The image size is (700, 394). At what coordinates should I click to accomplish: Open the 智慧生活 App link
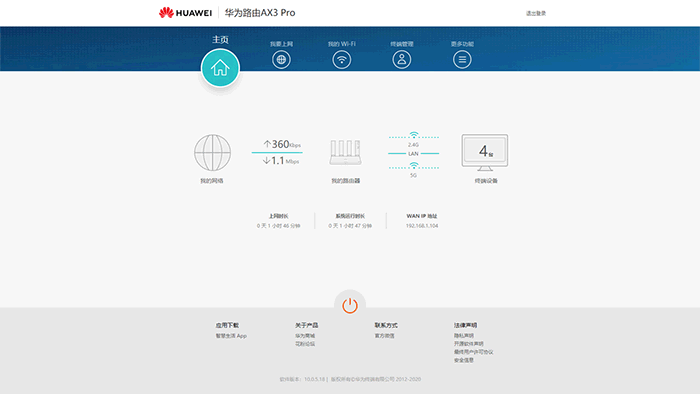[231, 336]
